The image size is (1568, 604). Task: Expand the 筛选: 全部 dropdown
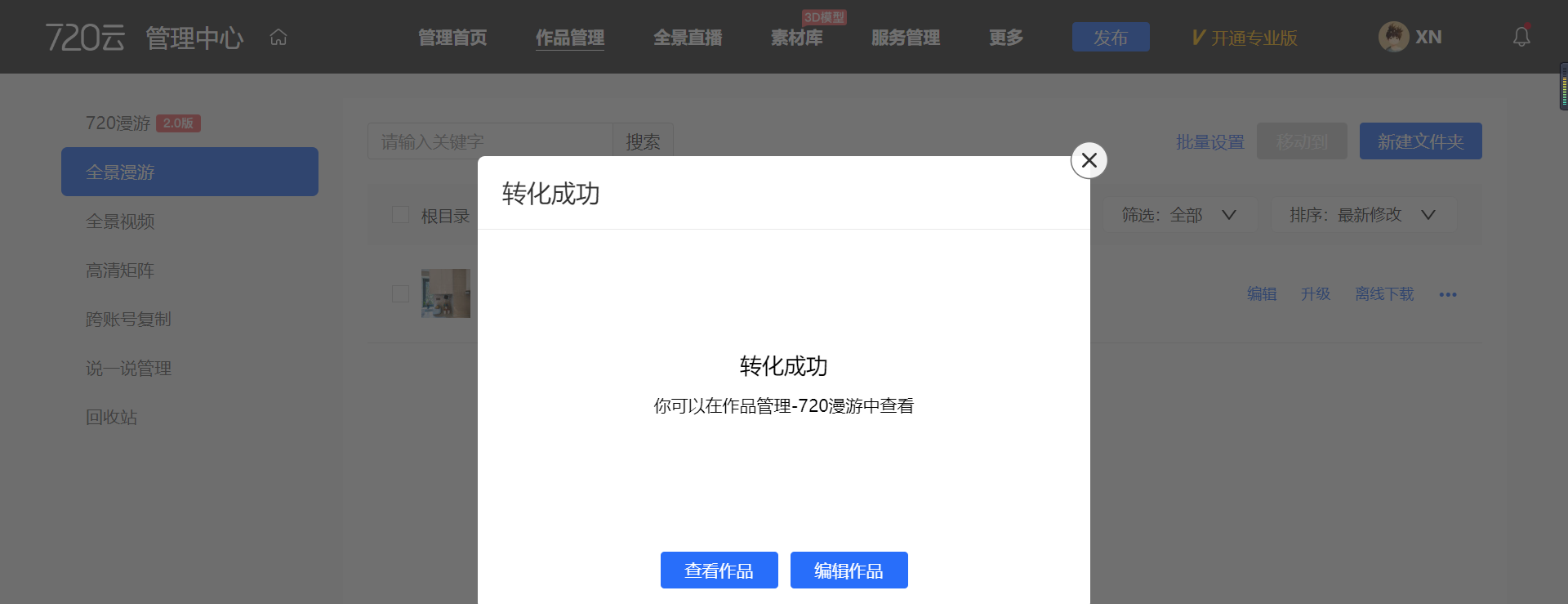[x=1178, y=215]
